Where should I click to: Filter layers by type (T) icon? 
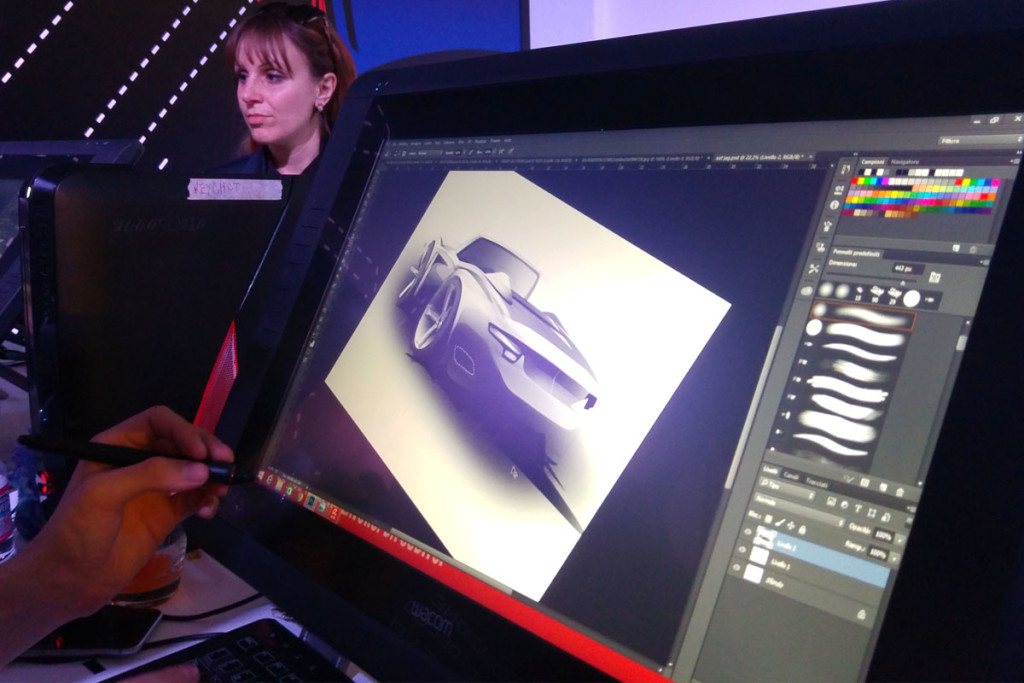pos(857,508)
